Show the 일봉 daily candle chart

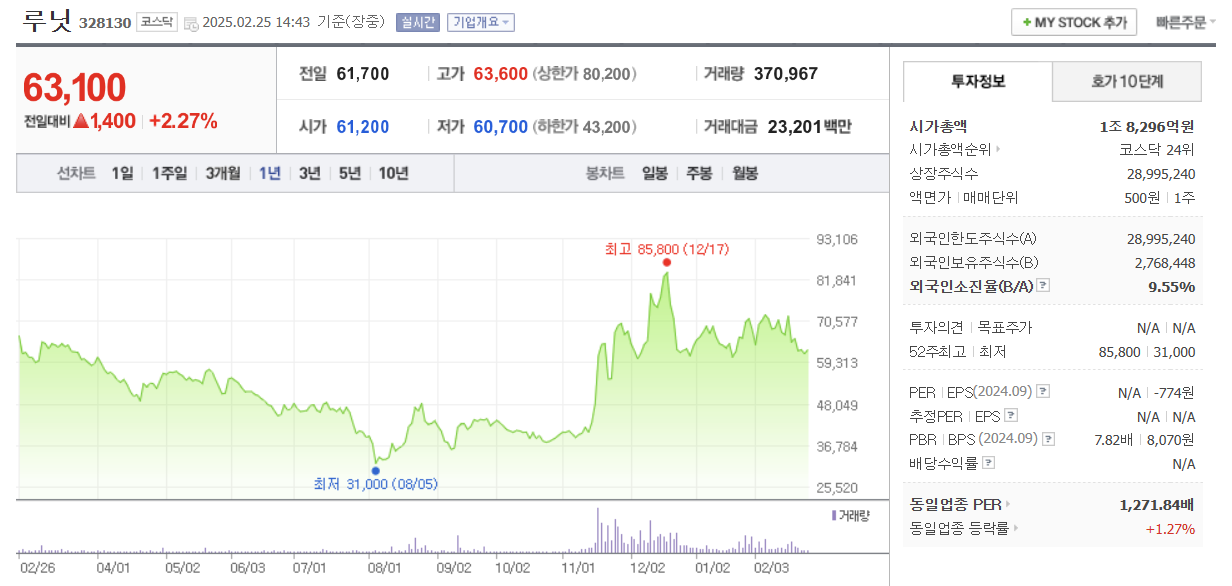click(655, 173)
